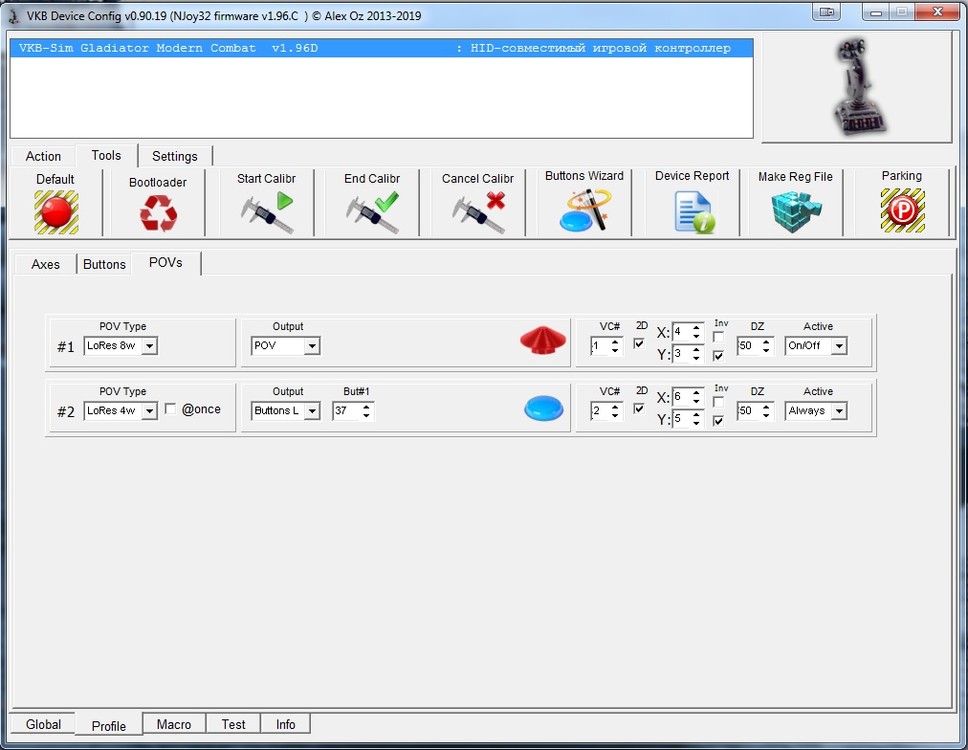The image size is (968, 750).
Task: Open the Macro bottom tab
Action: pyautogui.click(x=174, y=724)
